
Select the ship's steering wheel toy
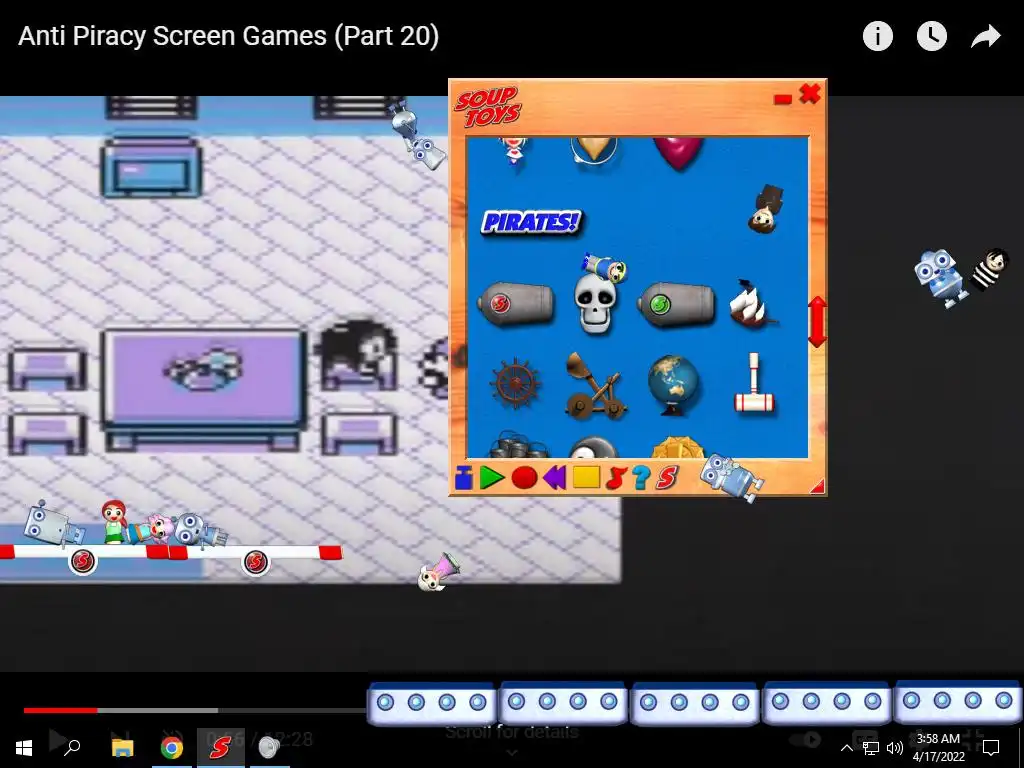[515, 383]
